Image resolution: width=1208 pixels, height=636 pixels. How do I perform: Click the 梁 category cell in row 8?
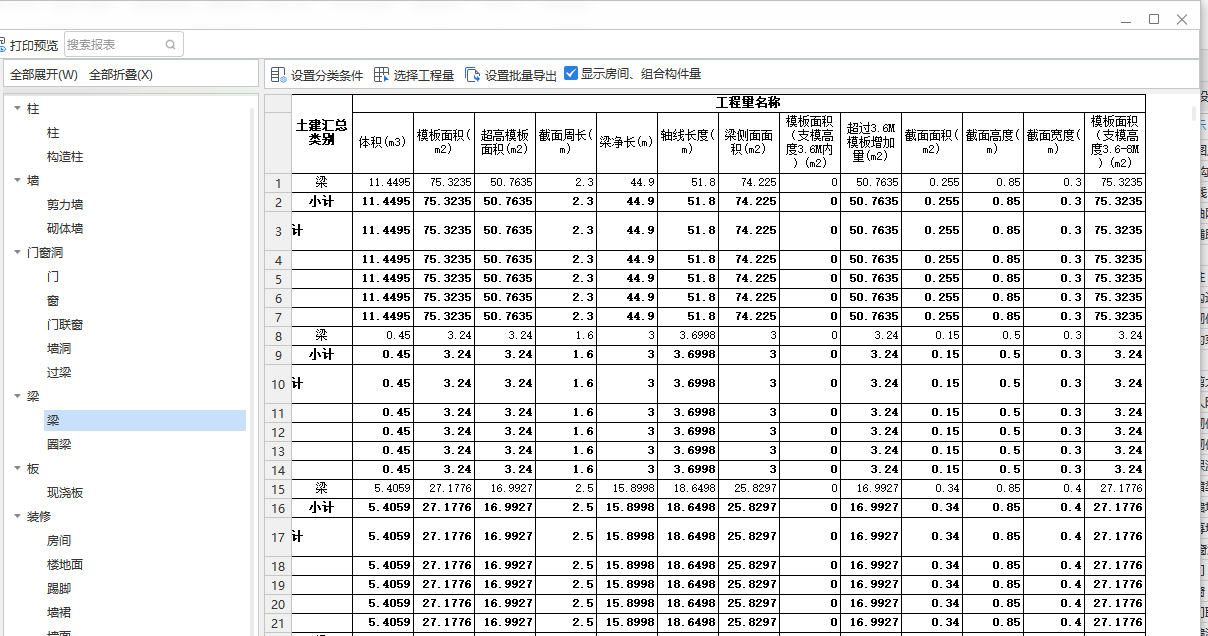click(x=321, y=336)
